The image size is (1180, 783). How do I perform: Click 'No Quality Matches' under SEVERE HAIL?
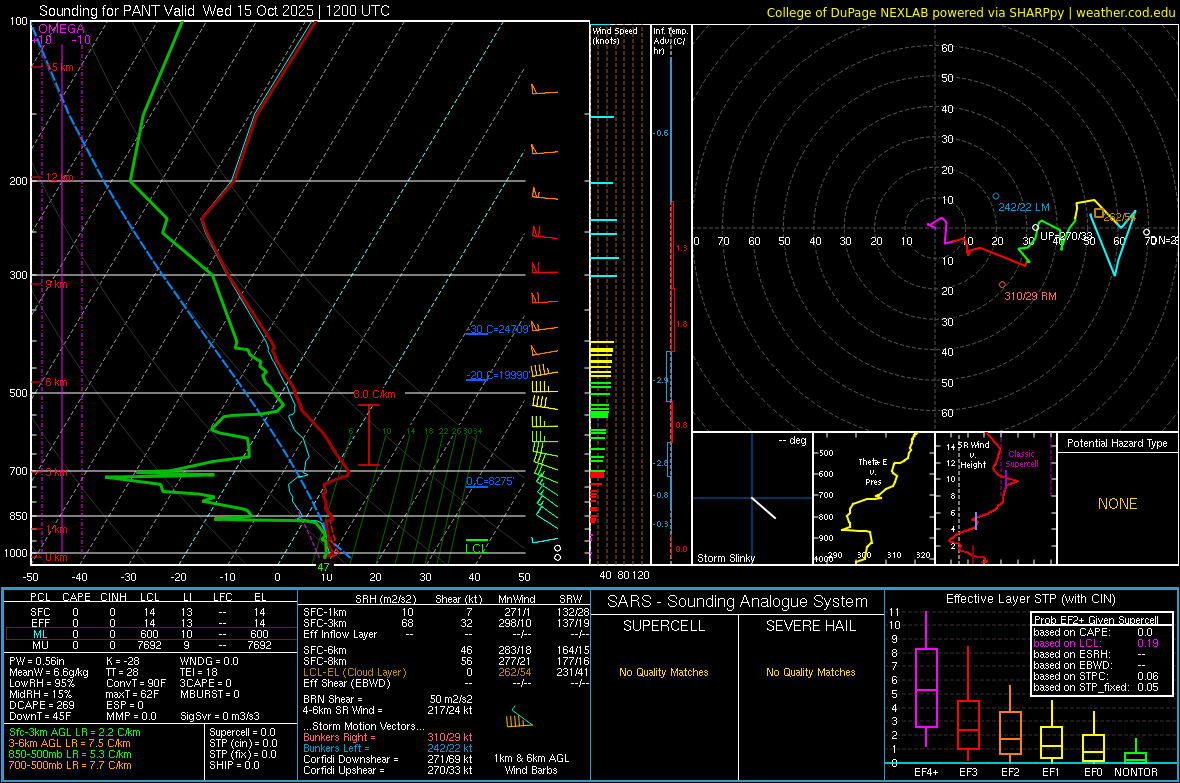point(810,672)
